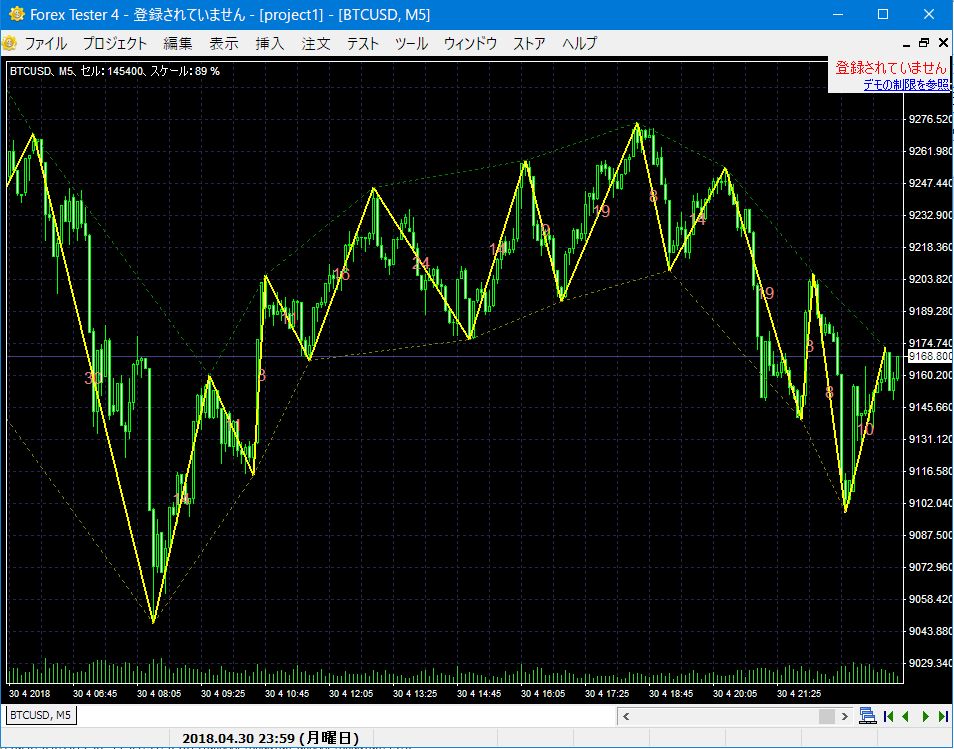
Task: Open the ファイル menu
Action: [x=46, y=44]
